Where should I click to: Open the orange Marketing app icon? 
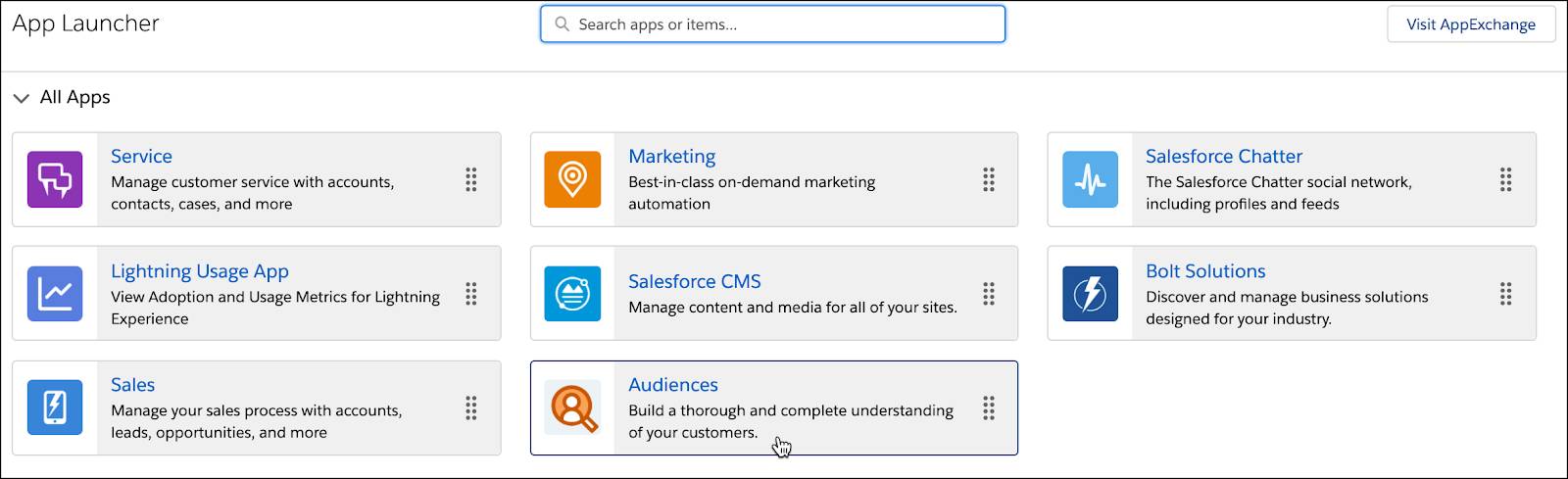(x=572, y=179)
